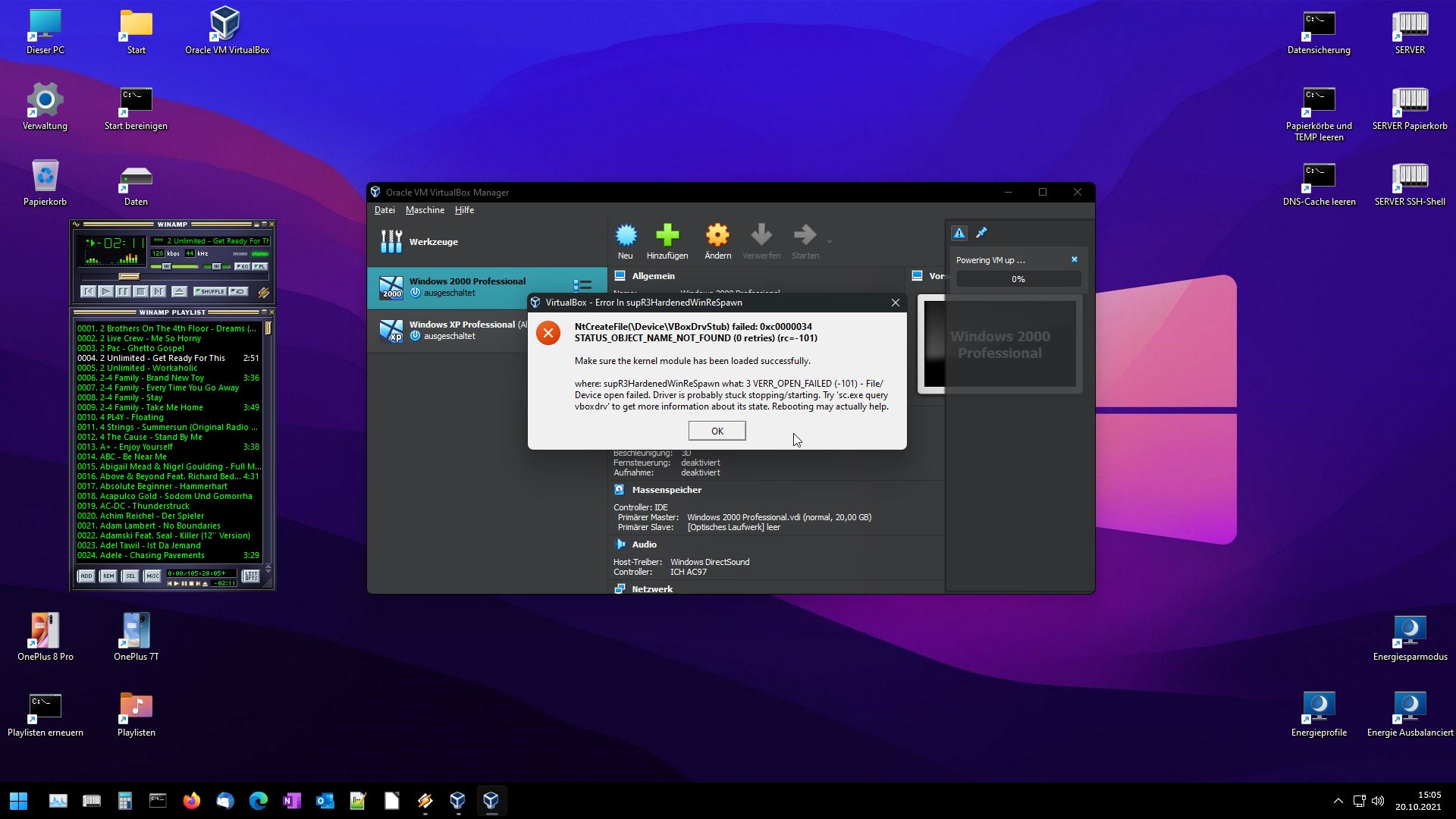The height and width of the screenshot is (819, 1456).
Task: Open the Maschine menu
Action: coord(425,210)
